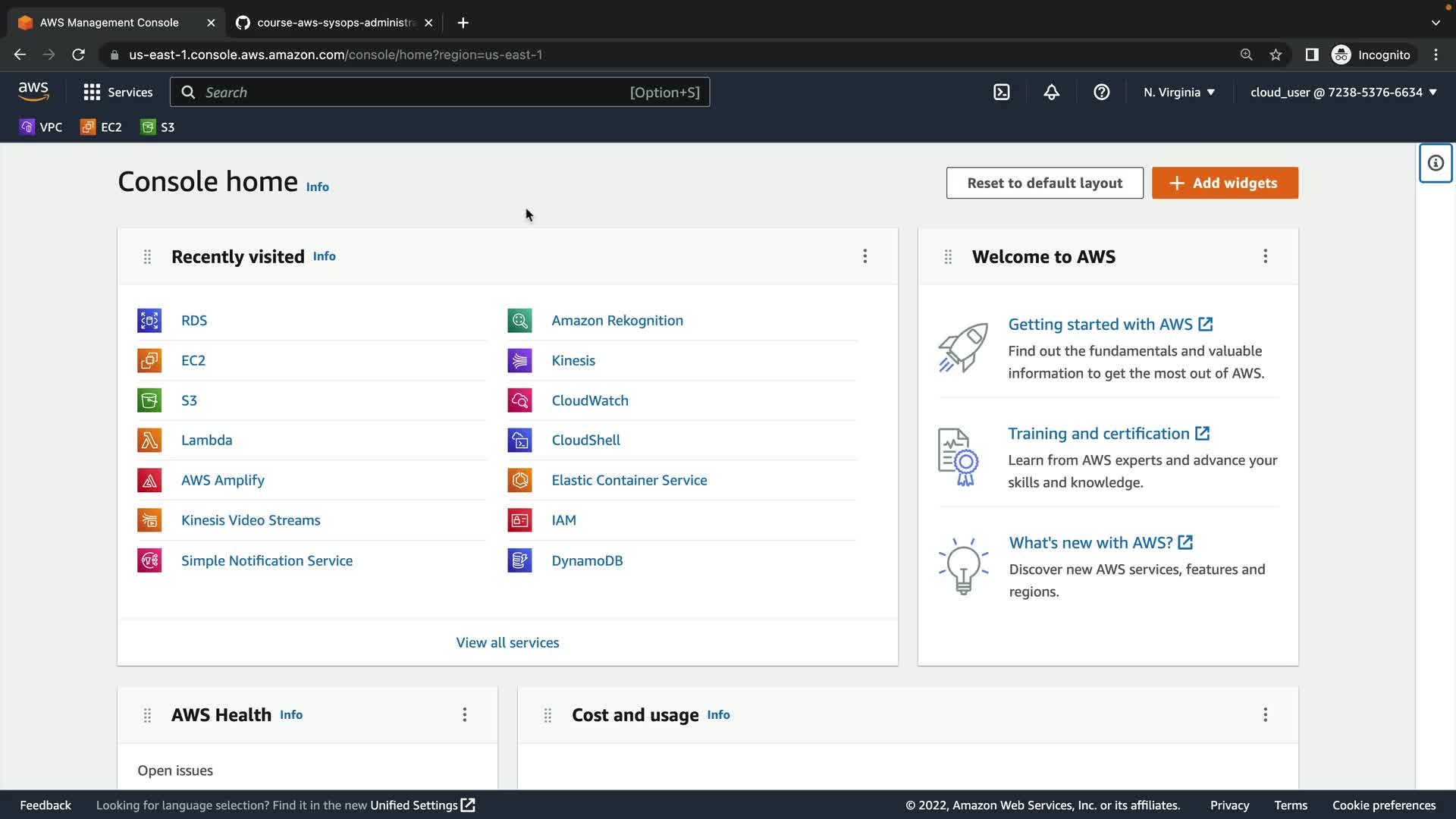Viewport: 1456px width, 819px height.
Task: Click Reset to default layout button
Action: [1044, 184]
